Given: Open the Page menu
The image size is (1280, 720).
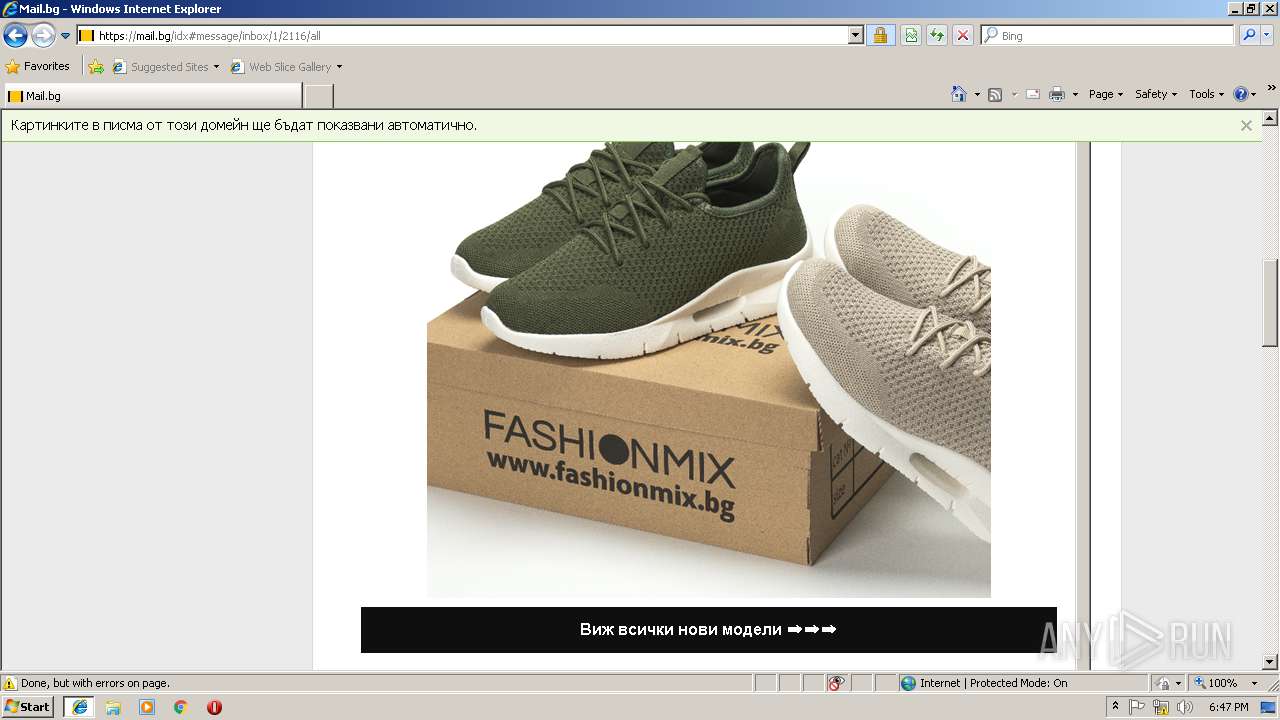Looking at the screenshot, I should point(1106,94).
